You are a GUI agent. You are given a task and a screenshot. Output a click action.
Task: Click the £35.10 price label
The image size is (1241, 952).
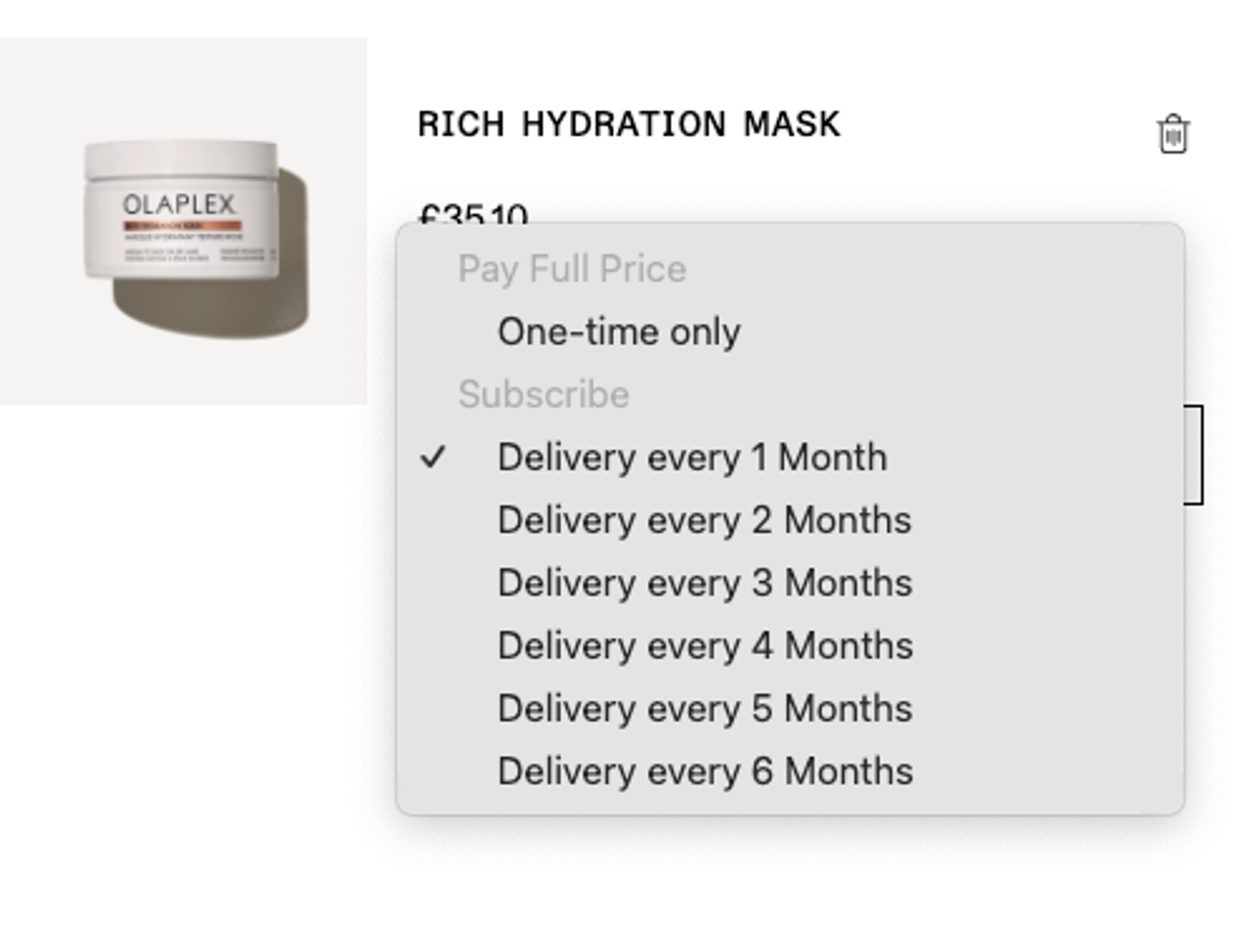[x=472, y=215]
